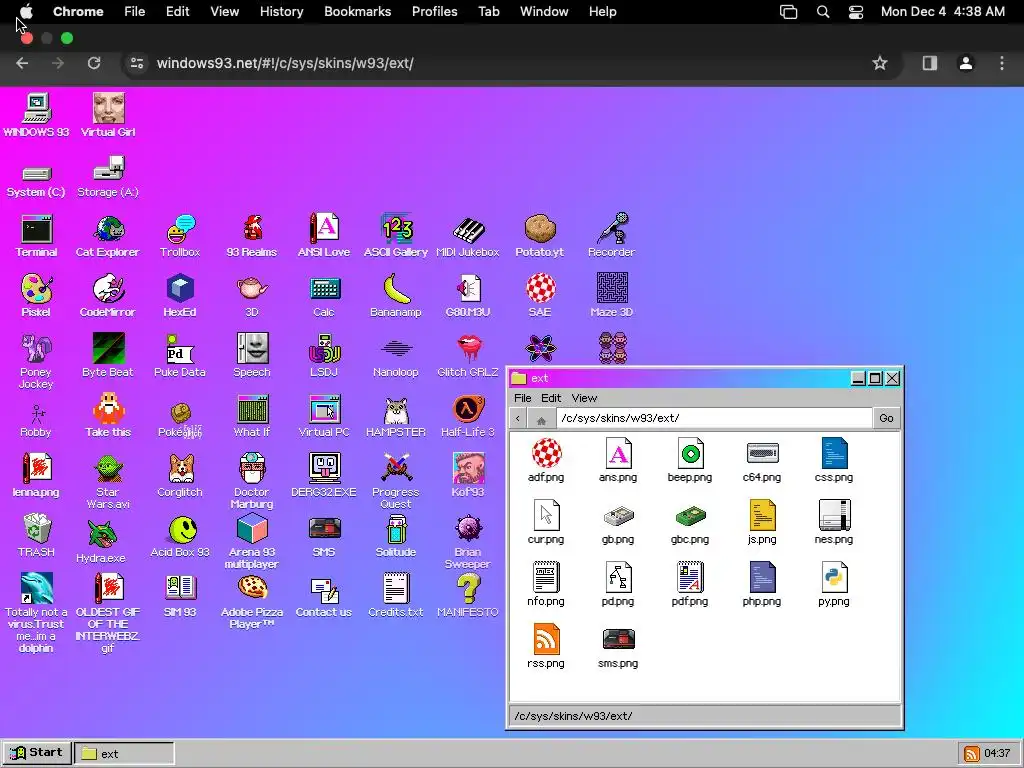
Task: Open File menu in ext window
Action: point(522,398)
